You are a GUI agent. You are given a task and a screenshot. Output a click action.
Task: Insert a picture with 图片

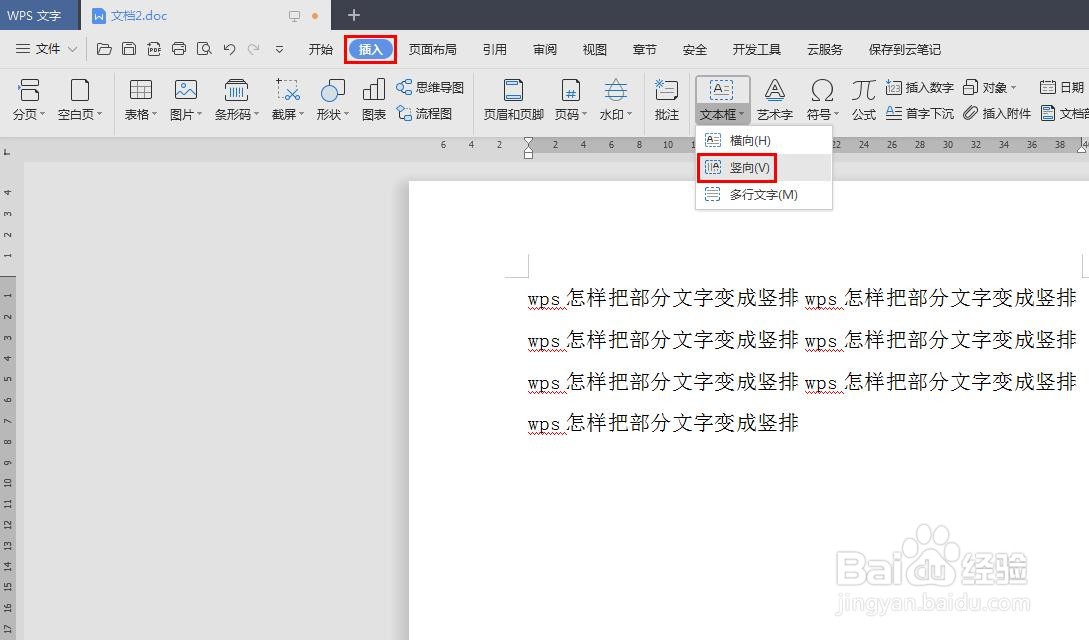[185, 99]
